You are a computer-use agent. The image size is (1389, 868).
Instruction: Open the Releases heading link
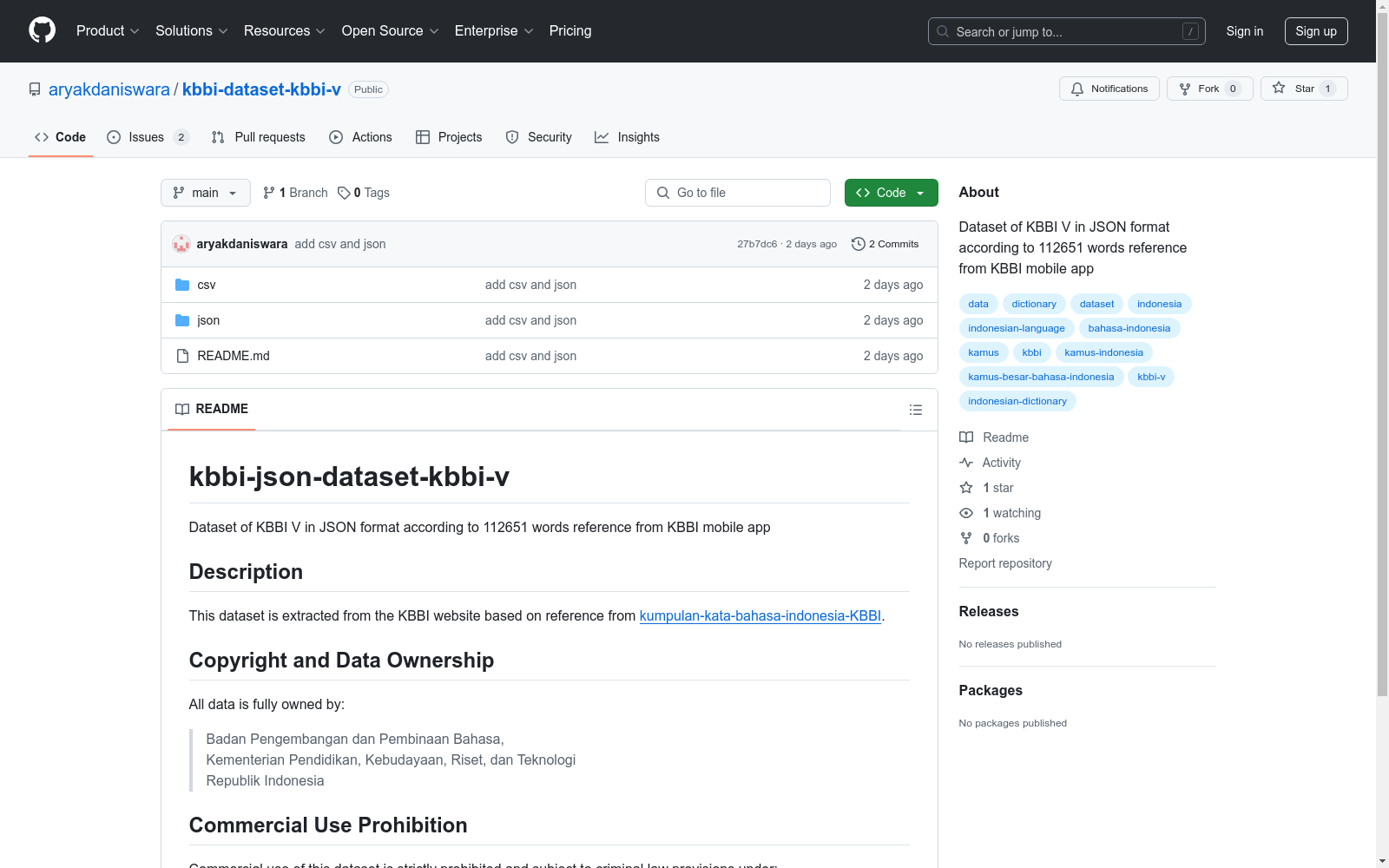tap(989, 611)
